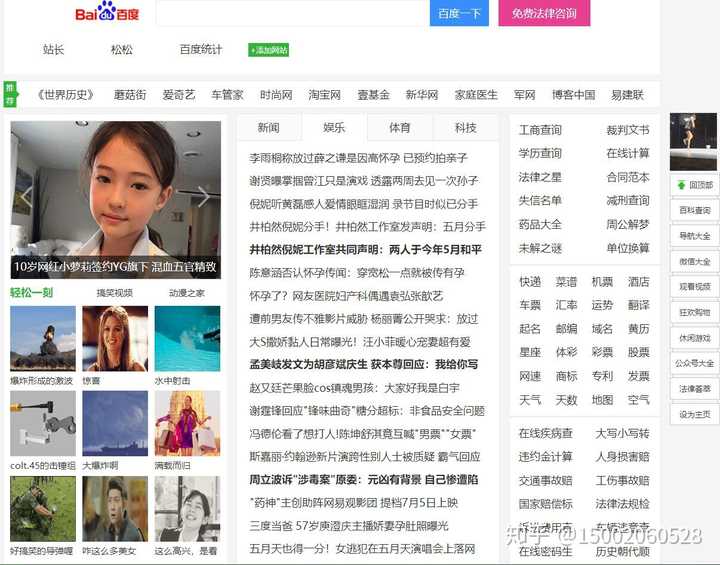Click the 设为主页 sidebar button

pyautogui.click(x=694, y=414)
